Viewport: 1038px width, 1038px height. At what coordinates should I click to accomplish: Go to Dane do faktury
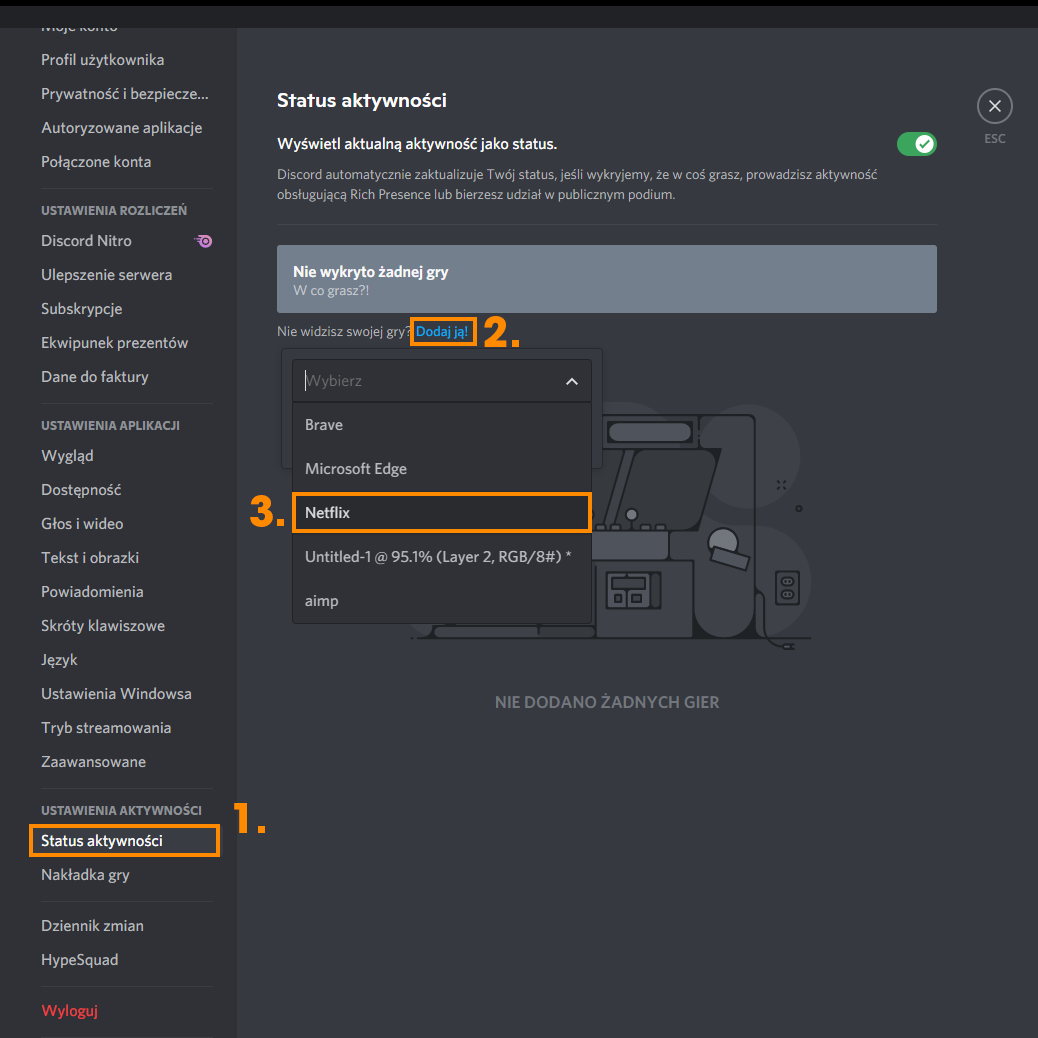pyautogui.click(x=95, y=377)
